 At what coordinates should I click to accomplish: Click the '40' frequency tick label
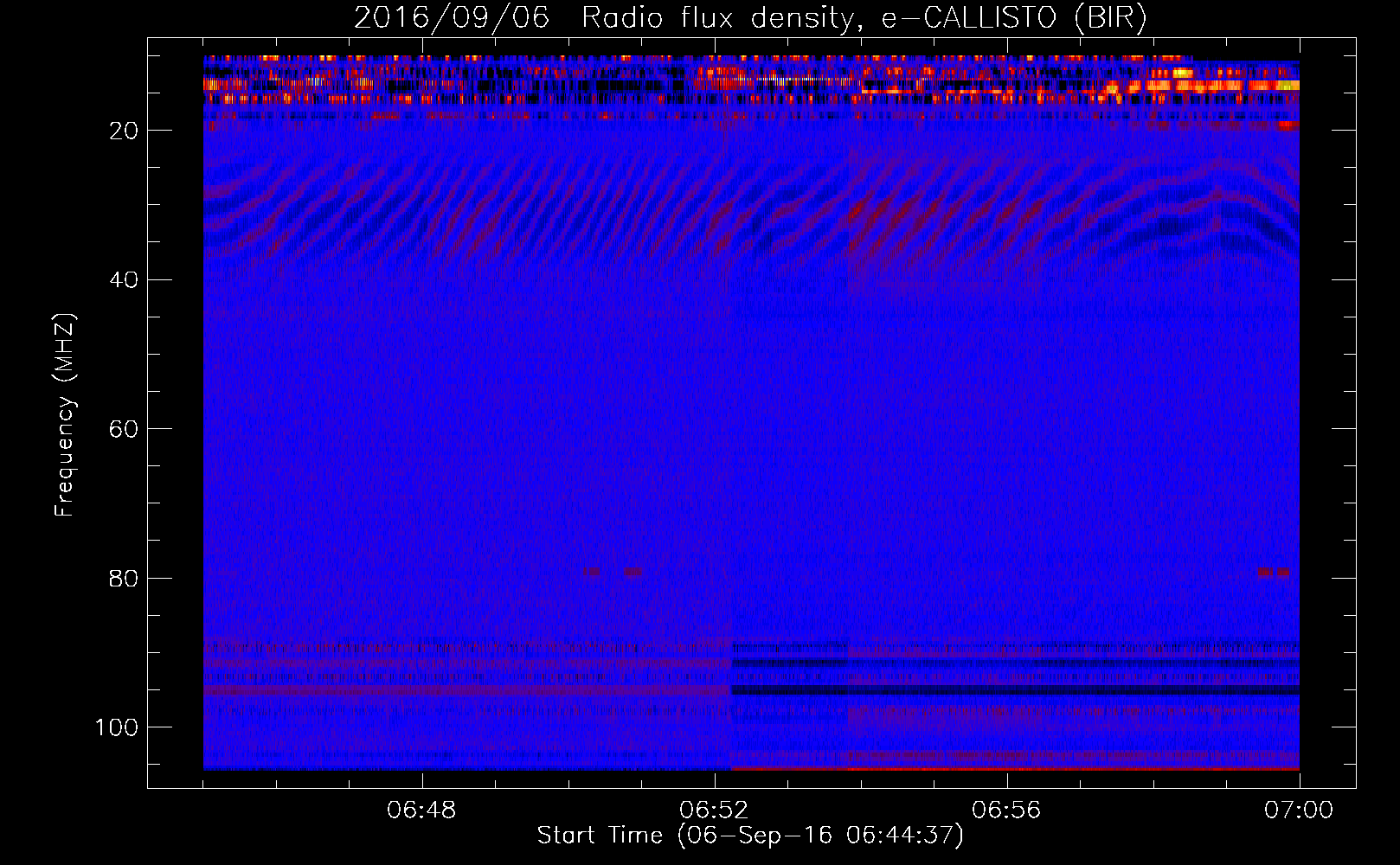click(x=124, y=280)
